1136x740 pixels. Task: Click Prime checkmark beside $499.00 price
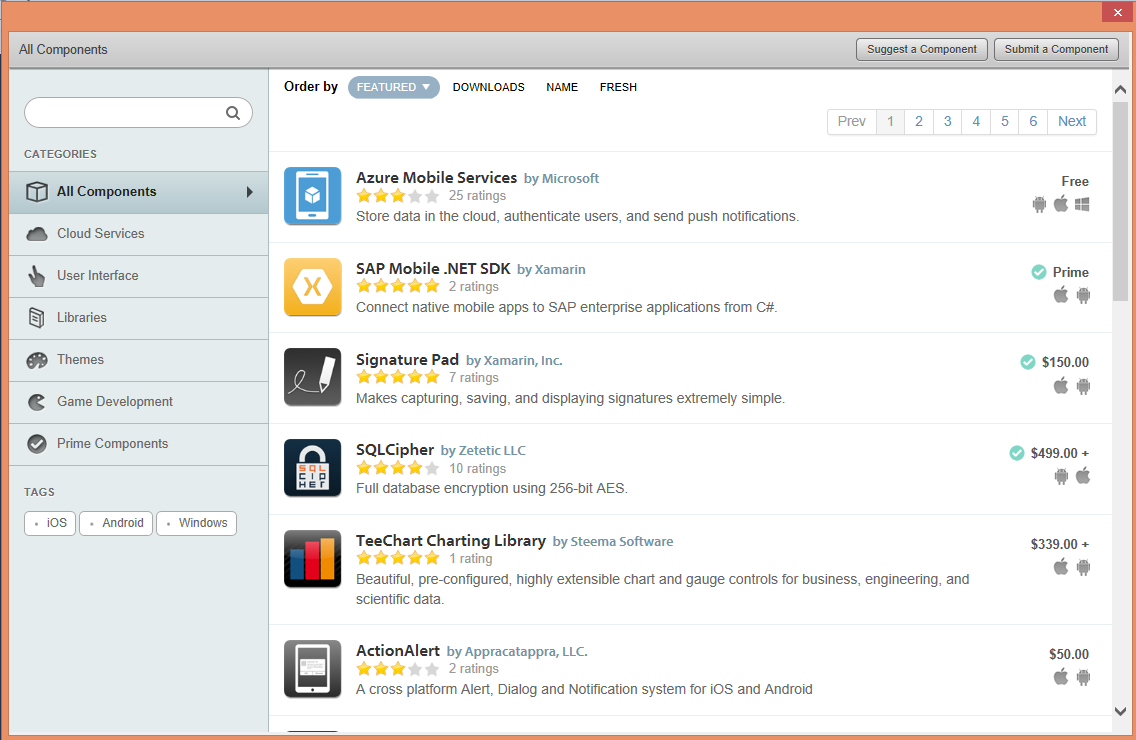[x=1017, y=453]
